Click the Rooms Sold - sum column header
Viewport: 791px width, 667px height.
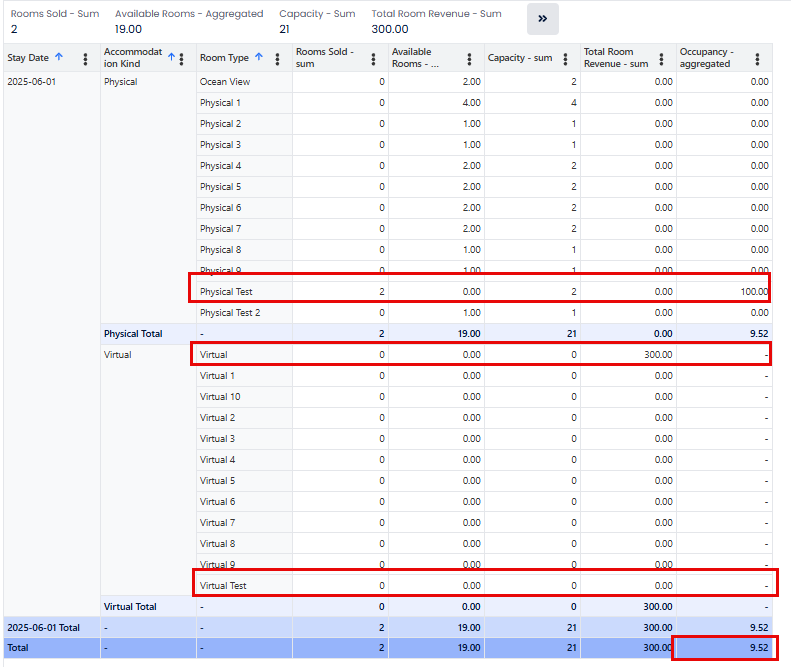coord(325,58)
